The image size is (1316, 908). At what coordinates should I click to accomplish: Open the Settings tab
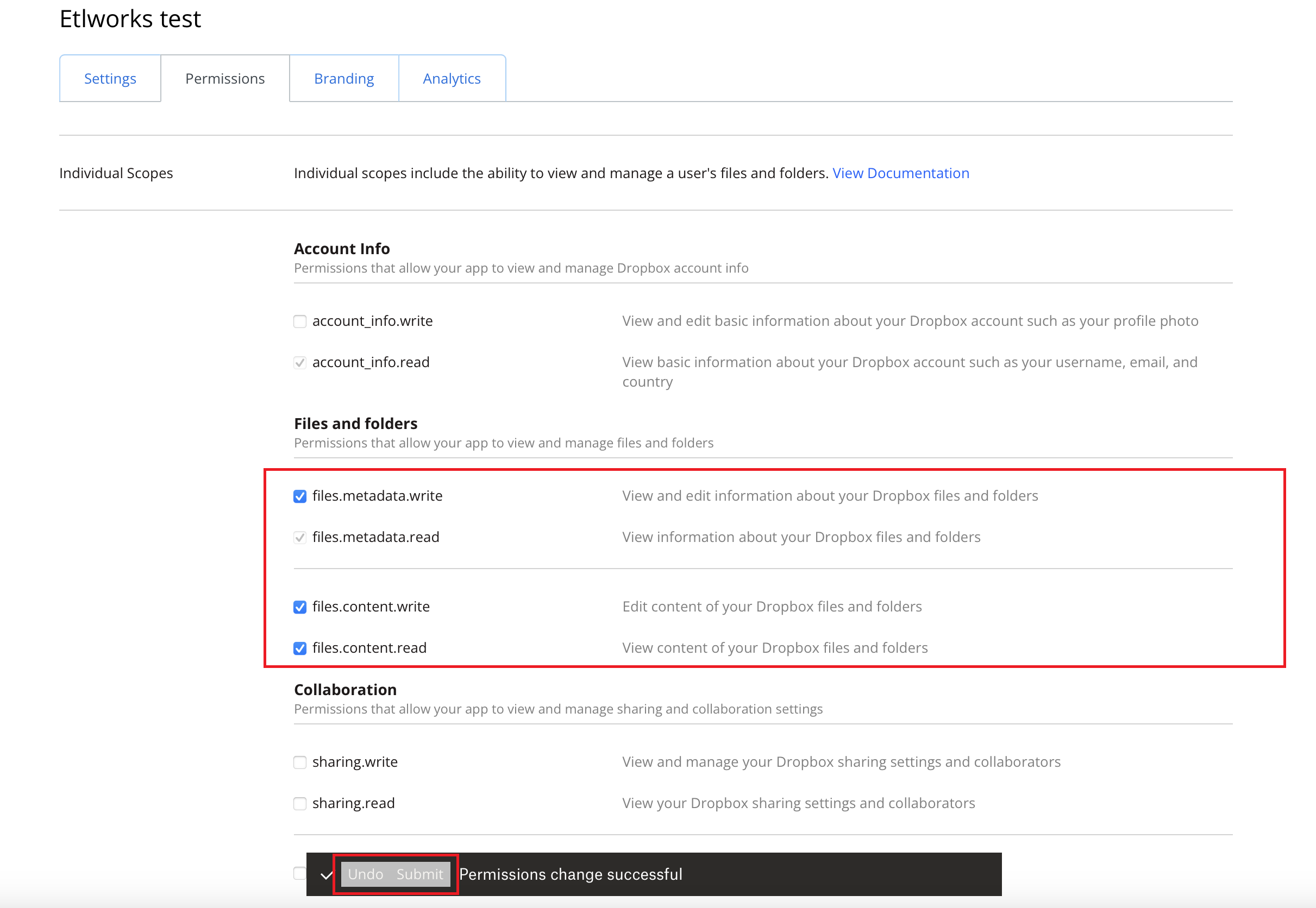(x=110, y=79)
